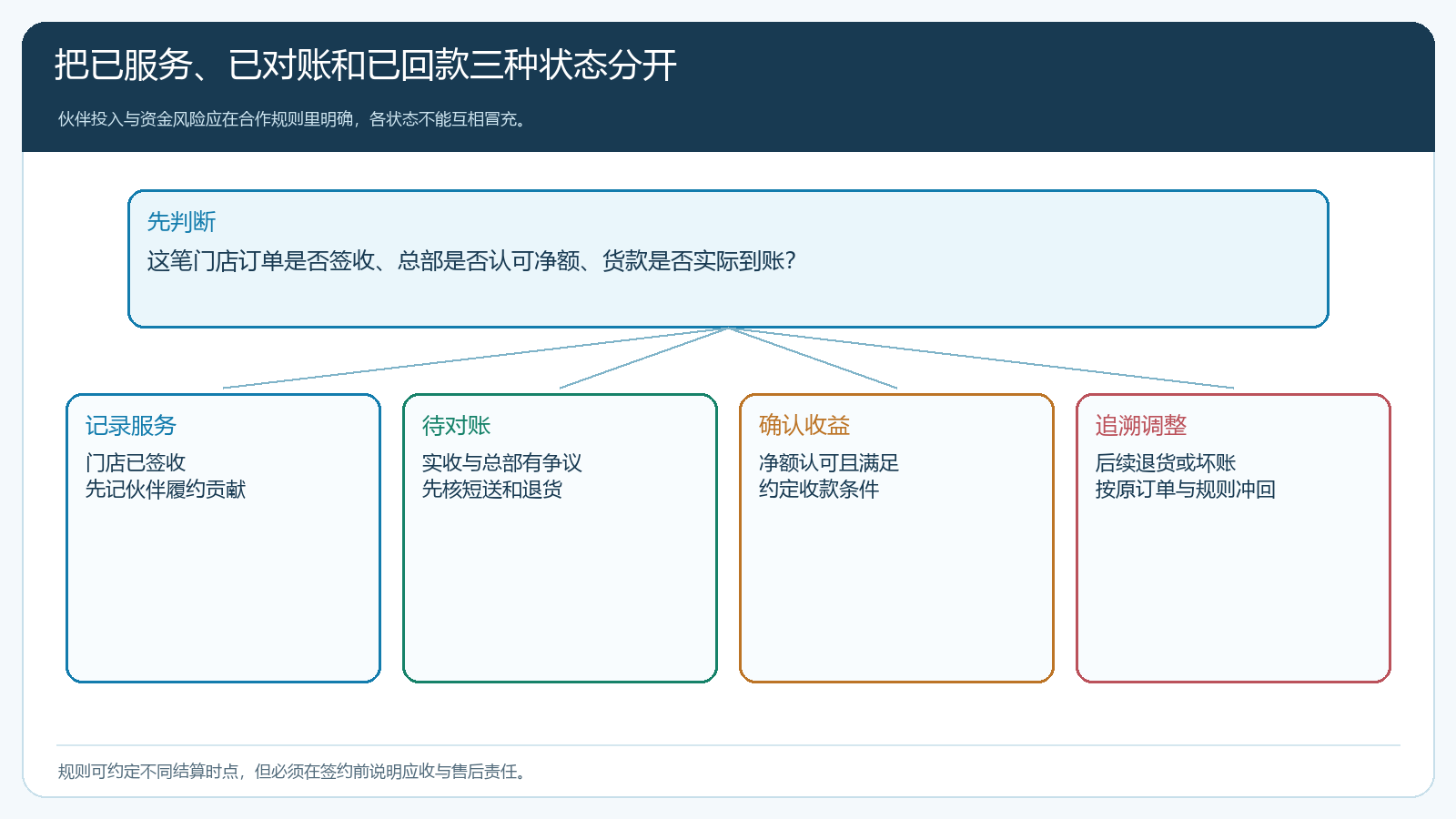This screenshot has height=819, width=1456.
Task: Click the slide title 把已服务、已对账和已回款三种状态分开
Action: click(365, 65)
